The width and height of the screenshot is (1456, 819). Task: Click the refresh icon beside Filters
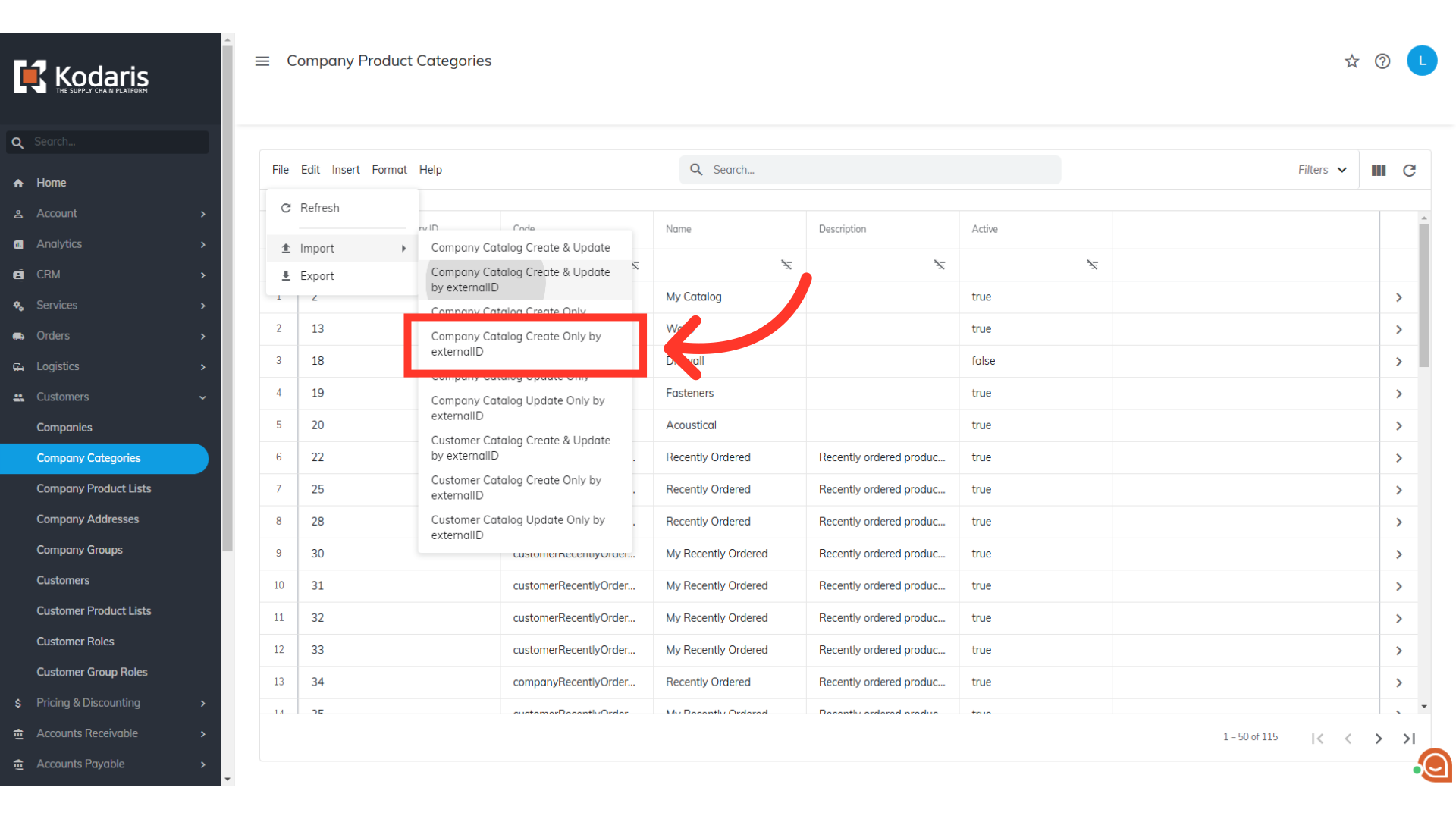pos(1409,171)
